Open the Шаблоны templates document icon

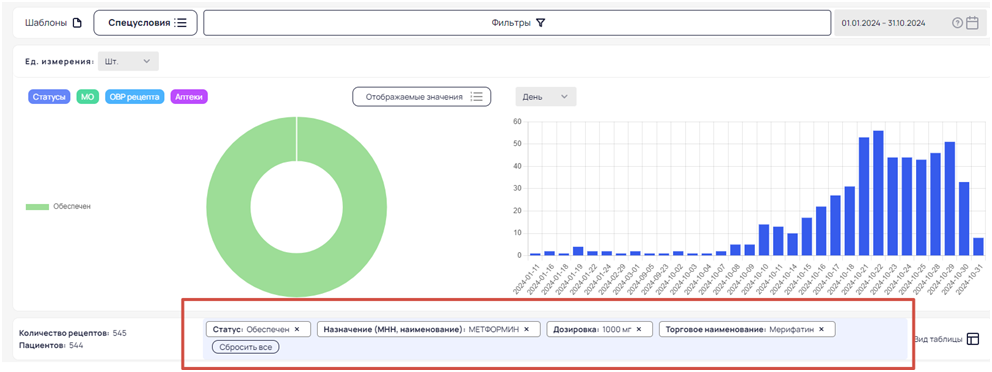77,23
